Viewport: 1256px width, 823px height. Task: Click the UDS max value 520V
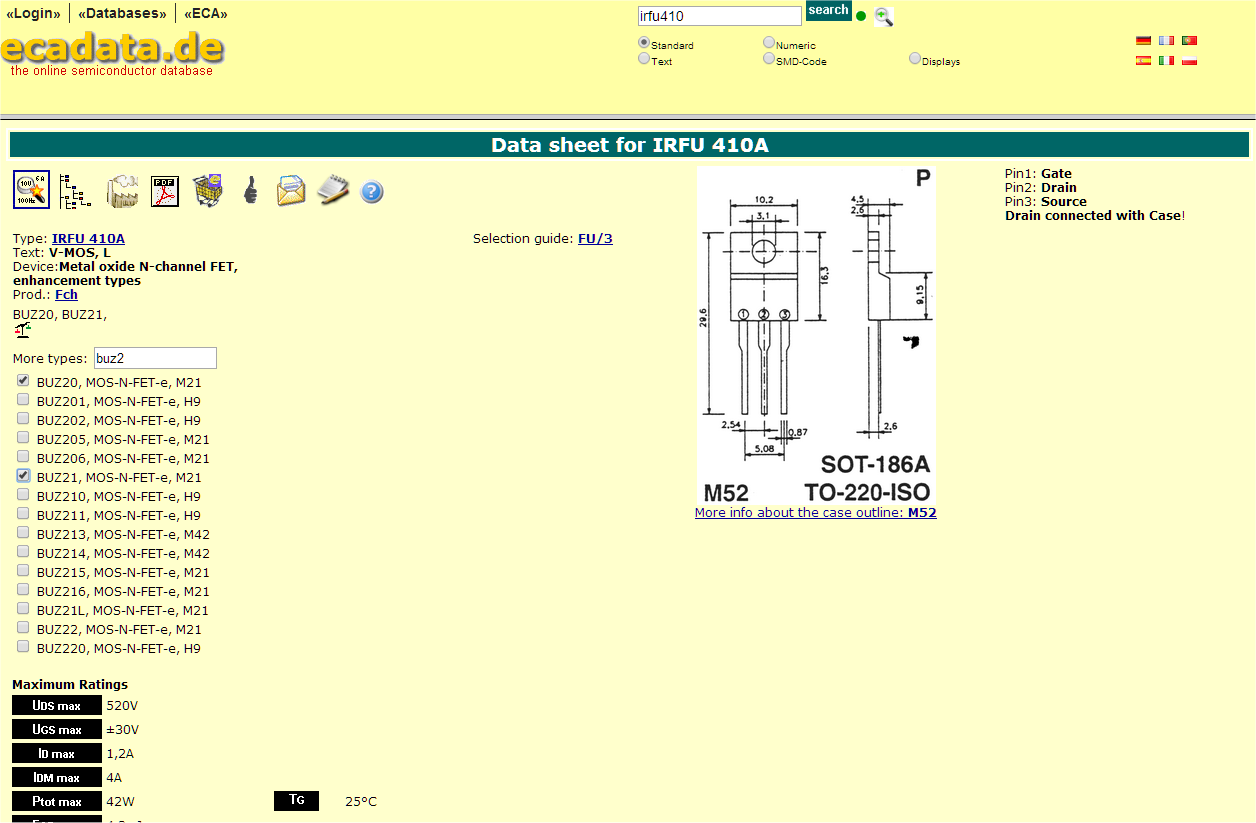pos(122,706)
